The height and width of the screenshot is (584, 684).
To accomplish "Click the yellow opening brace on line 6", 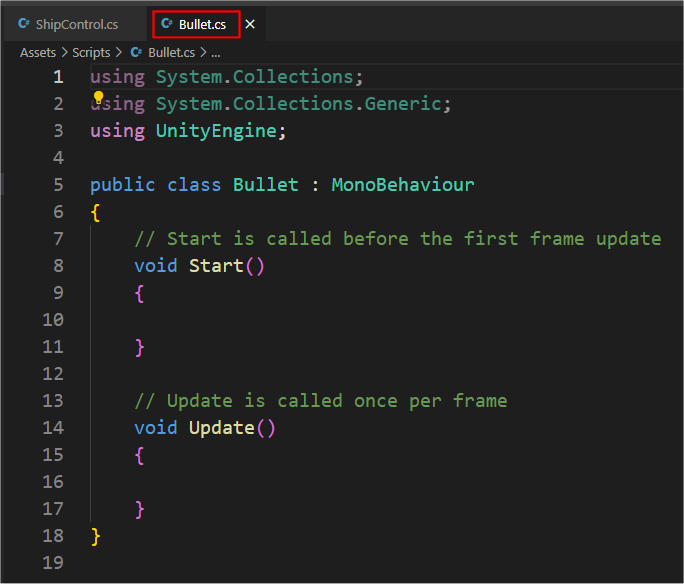I will [x=96, y=213].
